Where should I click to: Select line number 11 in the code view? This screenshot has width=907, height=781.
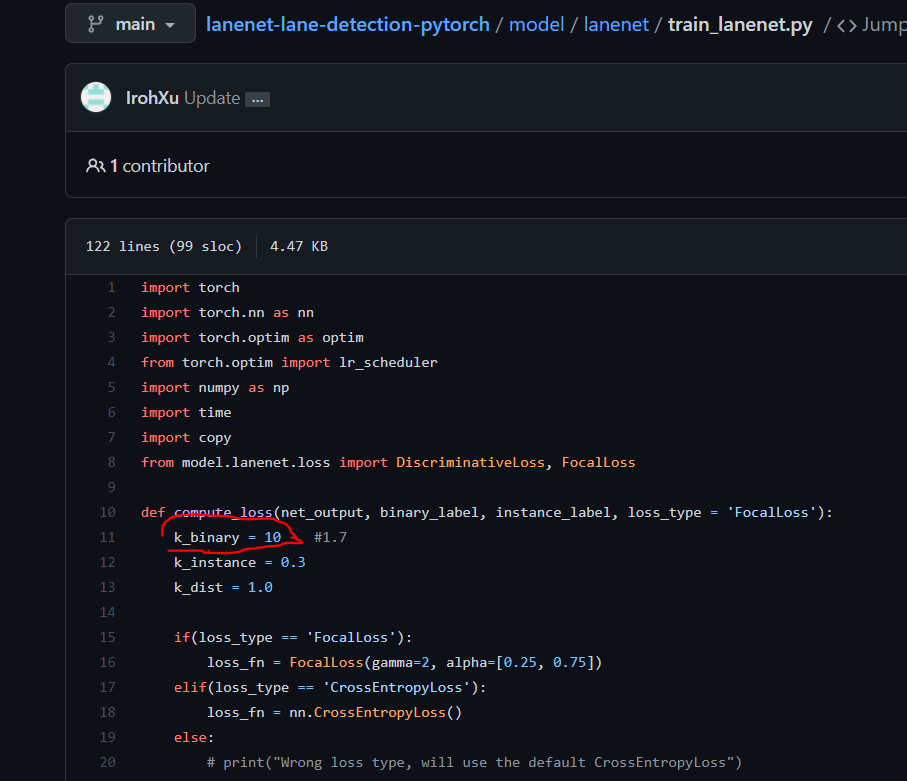[x=107, y=537]
